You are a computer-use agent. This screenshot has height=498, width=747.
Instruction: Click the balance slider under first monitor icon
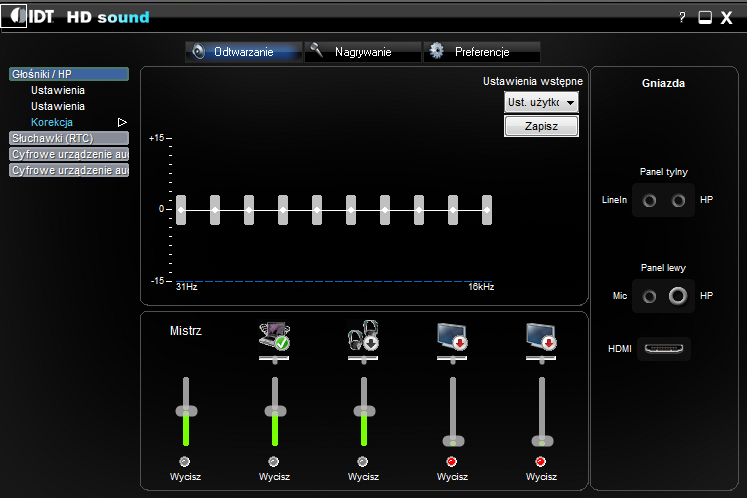[x=452, y=359]
